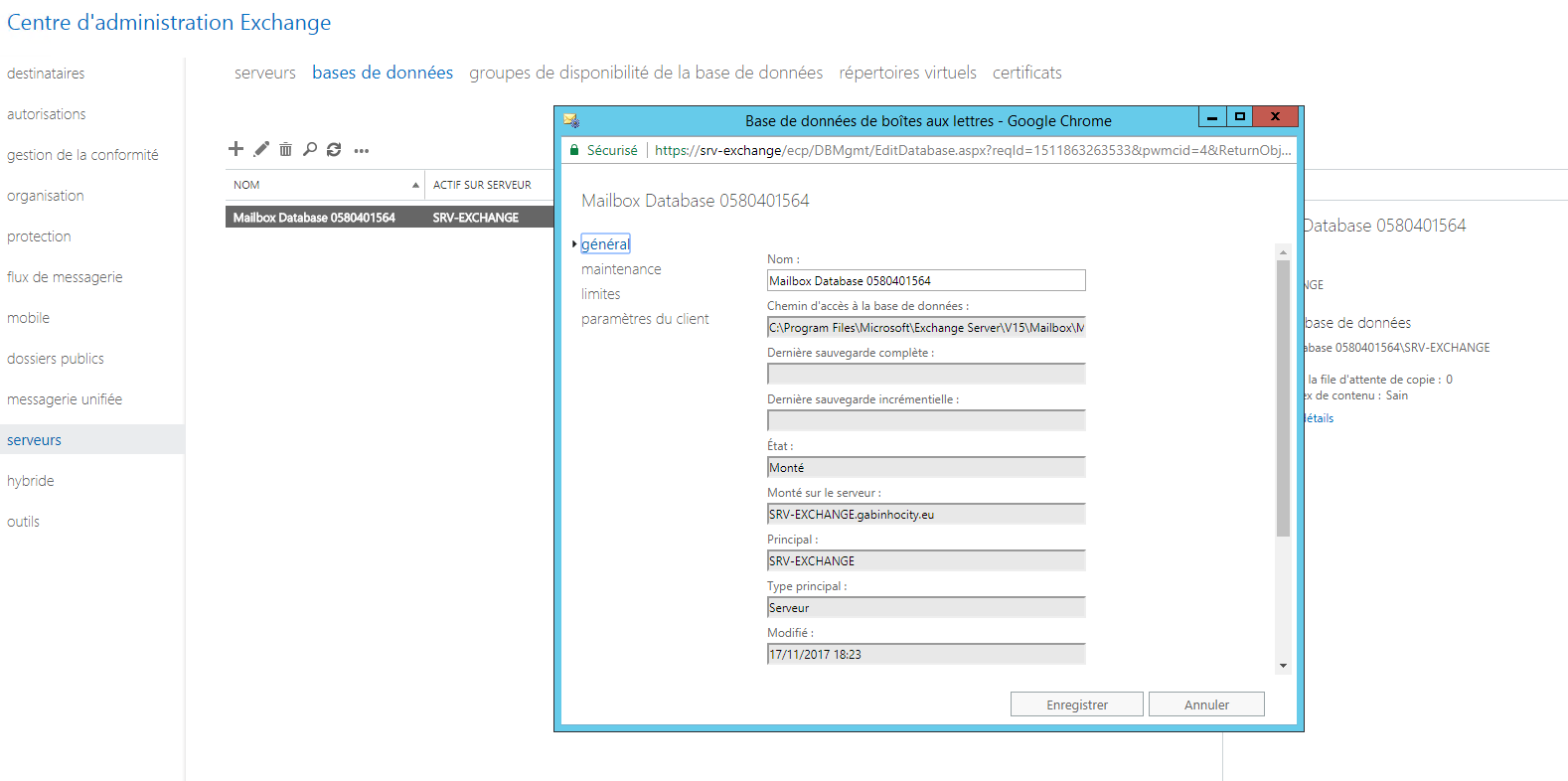
Task: Click Dernière sauvegarde incrémentielle field
Action: point(926,420)
